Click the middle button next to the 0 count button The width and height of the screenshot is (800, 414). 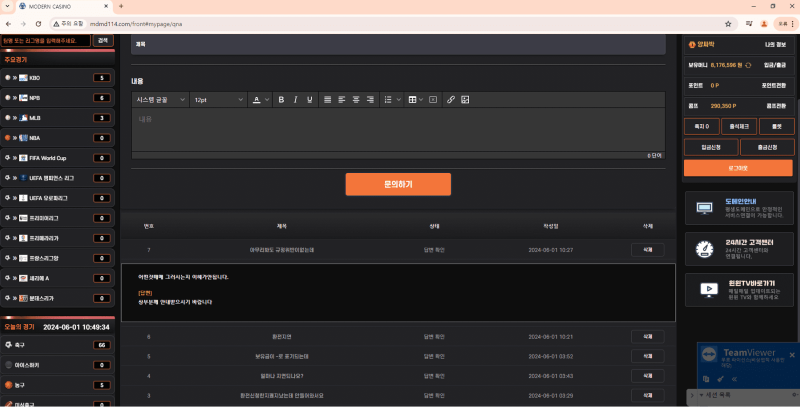[739, 127]
